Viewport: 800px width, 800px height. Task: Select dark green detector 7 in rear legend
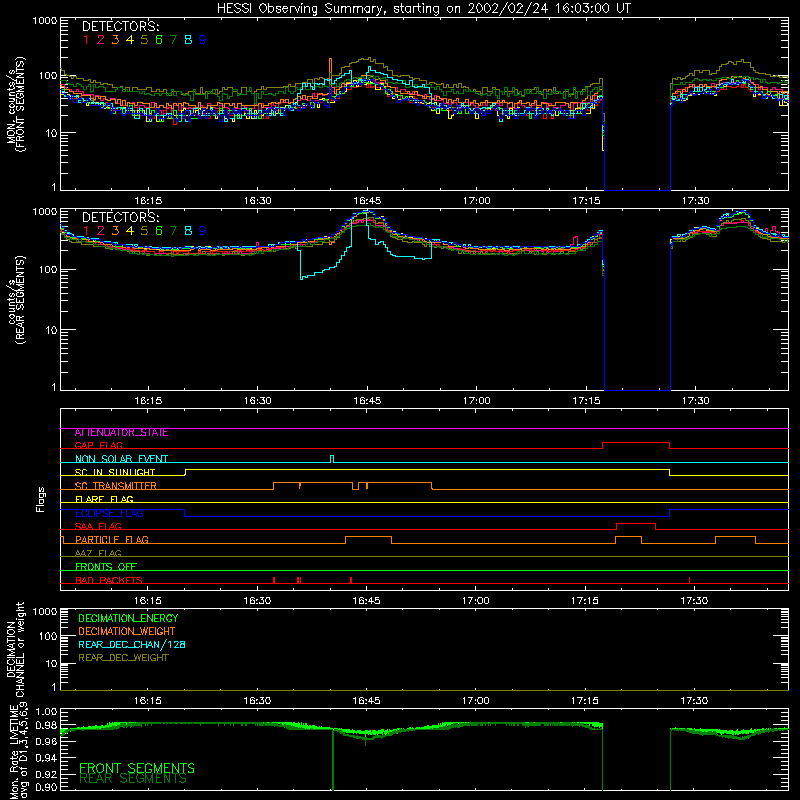pyautogui.click(x=173, y=231)
